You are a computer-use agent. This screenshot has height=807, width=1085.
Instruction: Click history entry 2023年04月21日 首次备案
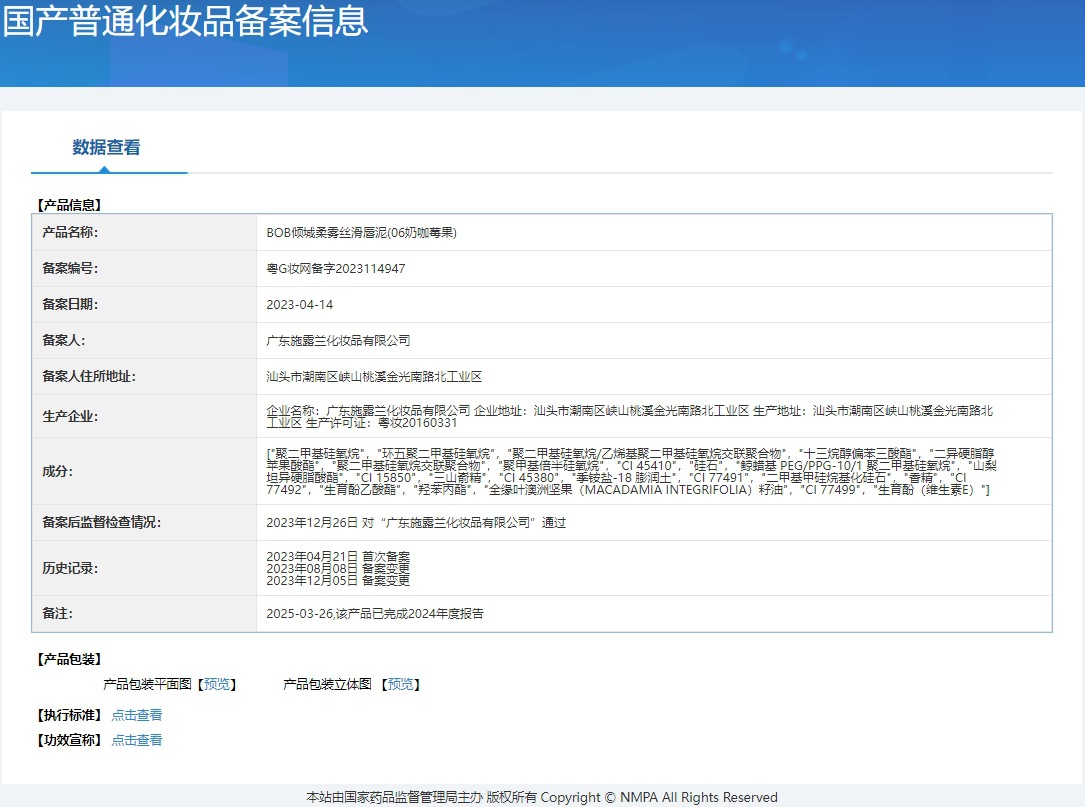coord(338,556)
